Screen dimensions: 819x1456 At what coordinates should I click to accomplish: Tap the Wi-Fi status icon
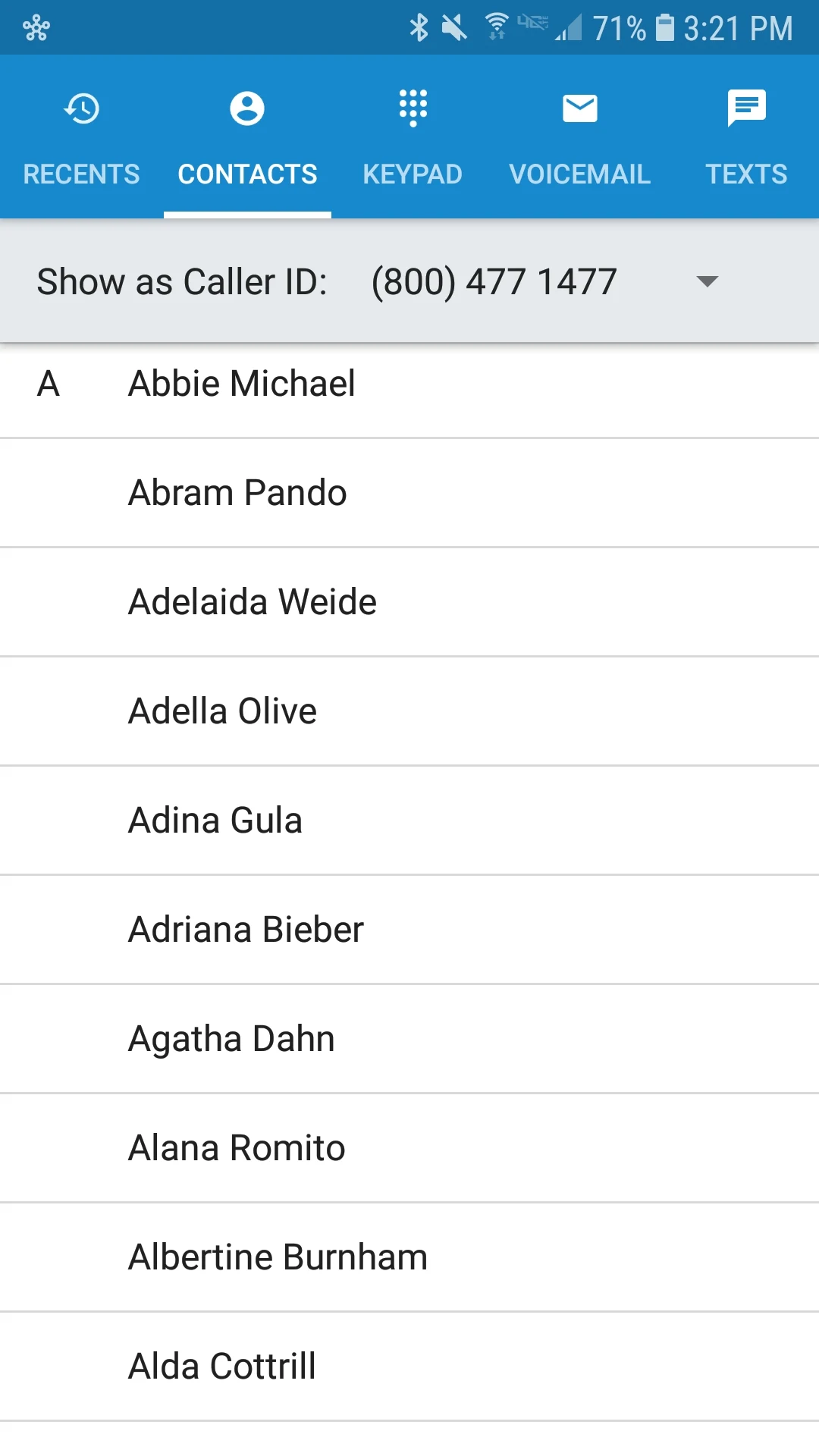click(x=497, y=27)
